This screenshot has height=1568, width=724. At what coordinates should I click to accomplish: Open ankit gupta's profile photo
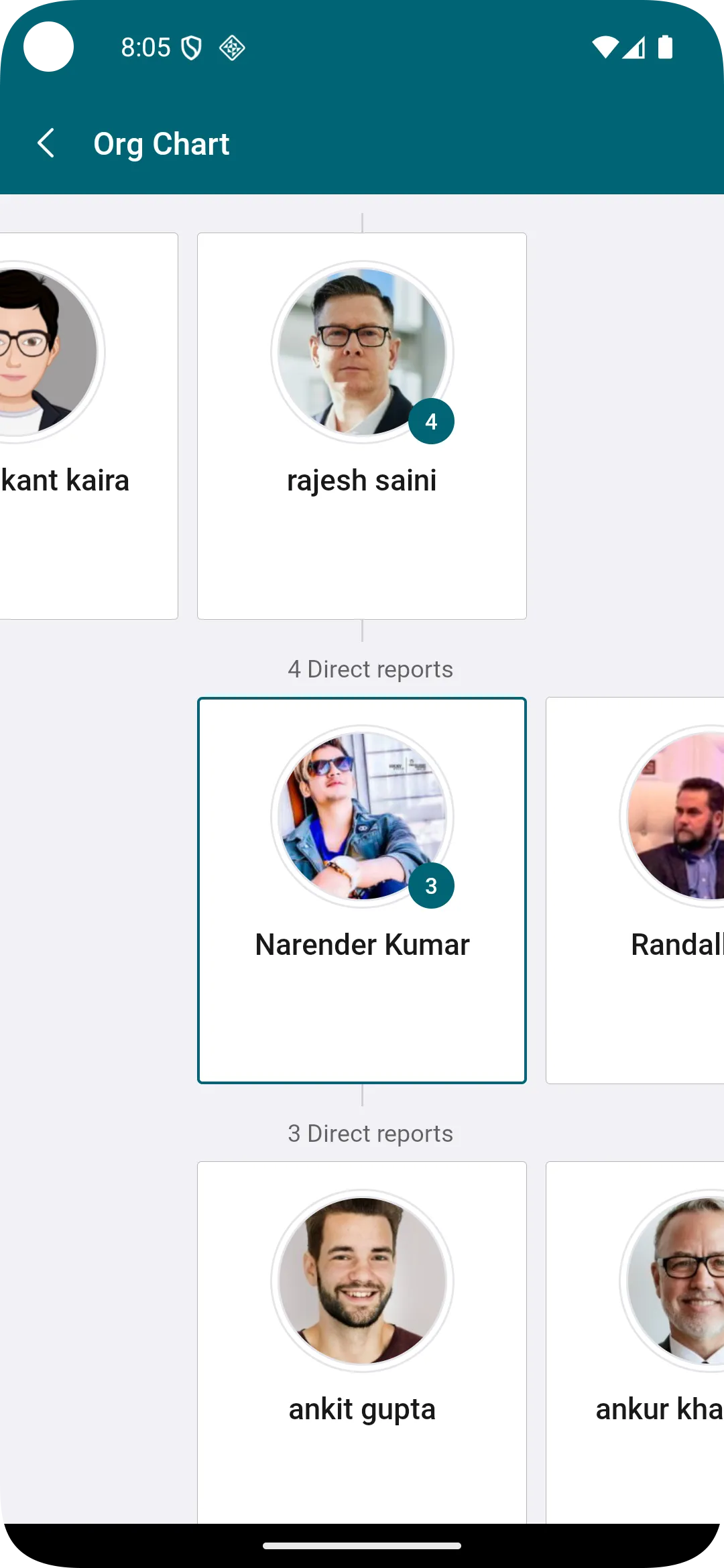click(362, 1280)
